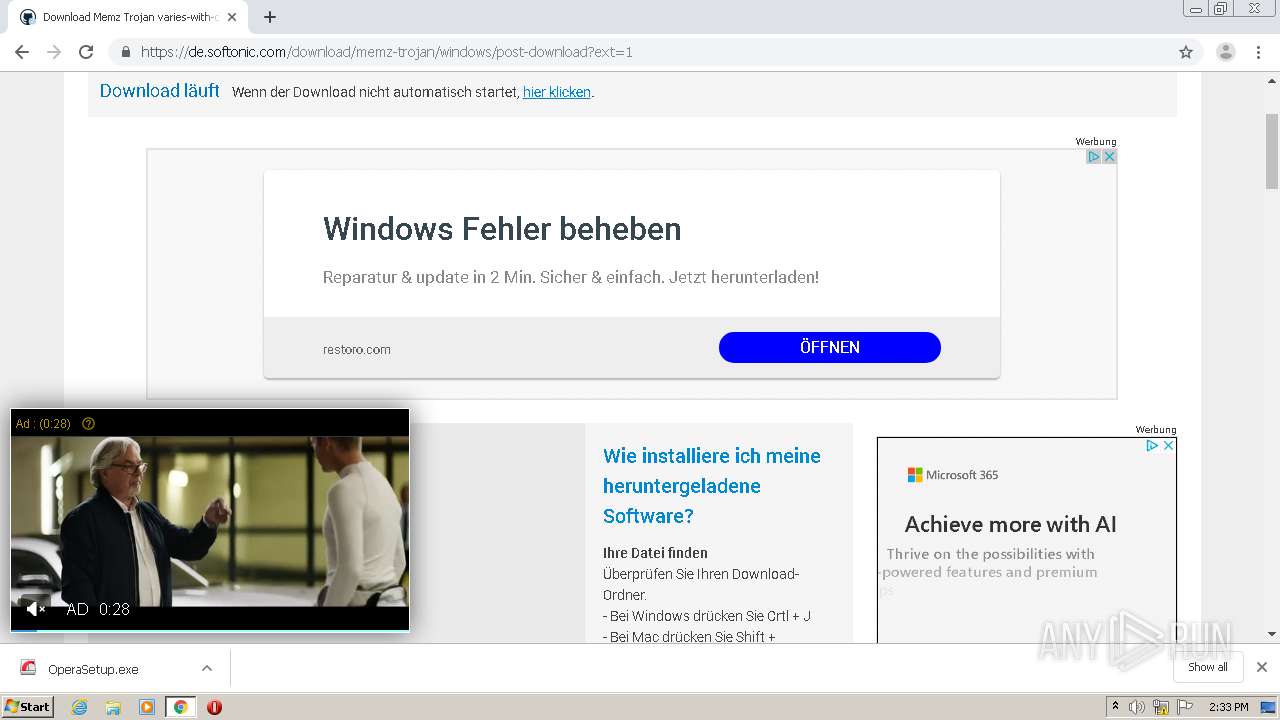
Task: Click Show all downloads
Action: (x=1208, y=667)
